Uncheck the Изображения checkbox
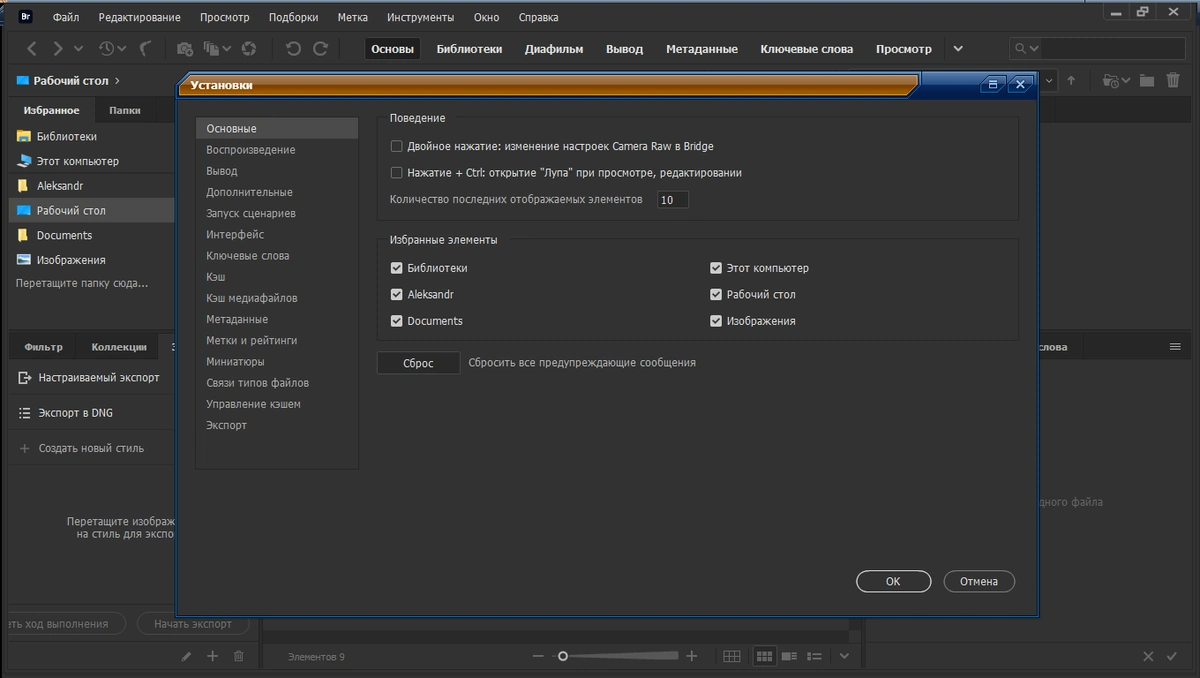The height and width of the screenshot is (678, 1200). [x=716, y=321]
